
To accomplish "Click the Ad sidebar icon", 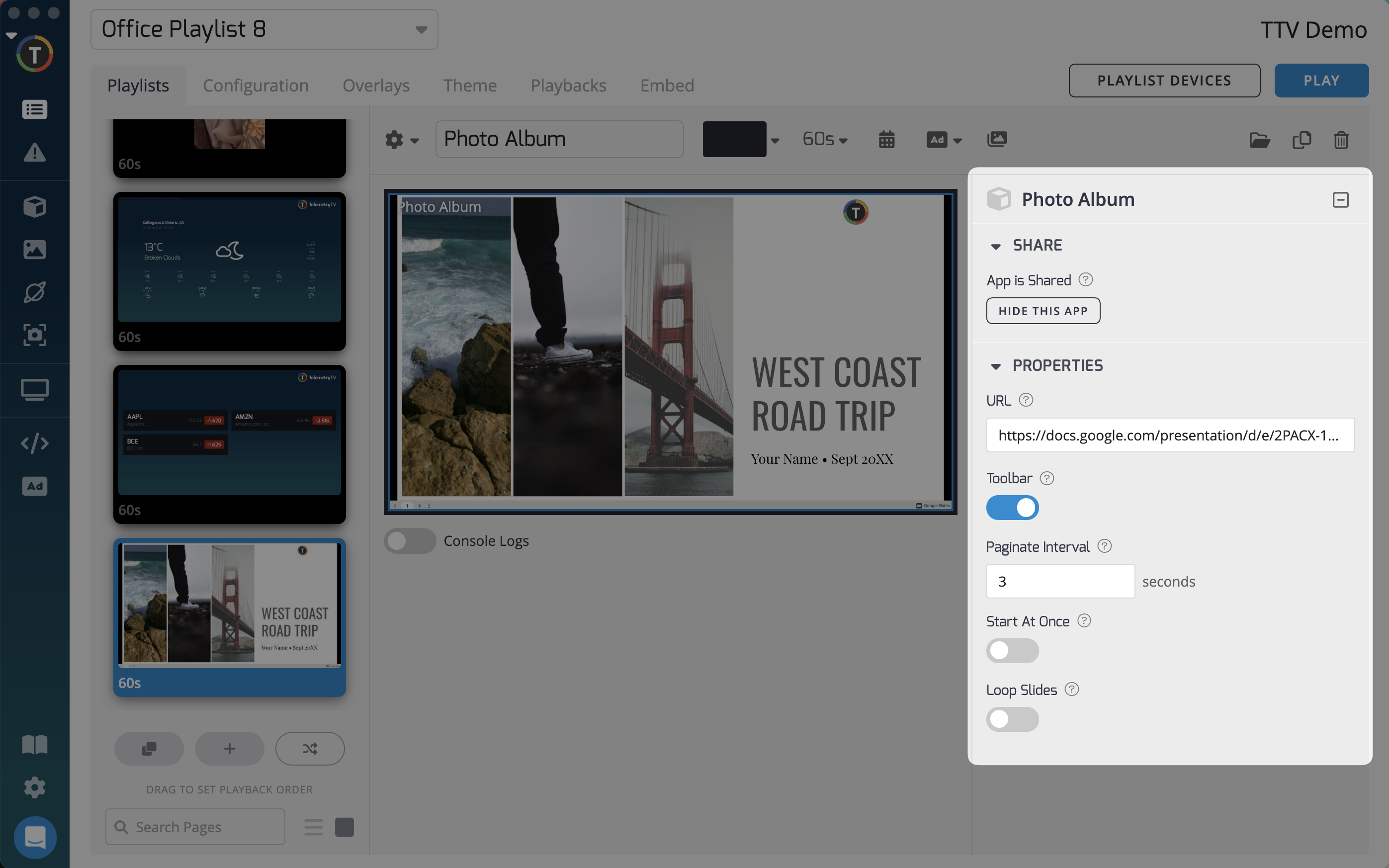I will (x=34, y=486).
